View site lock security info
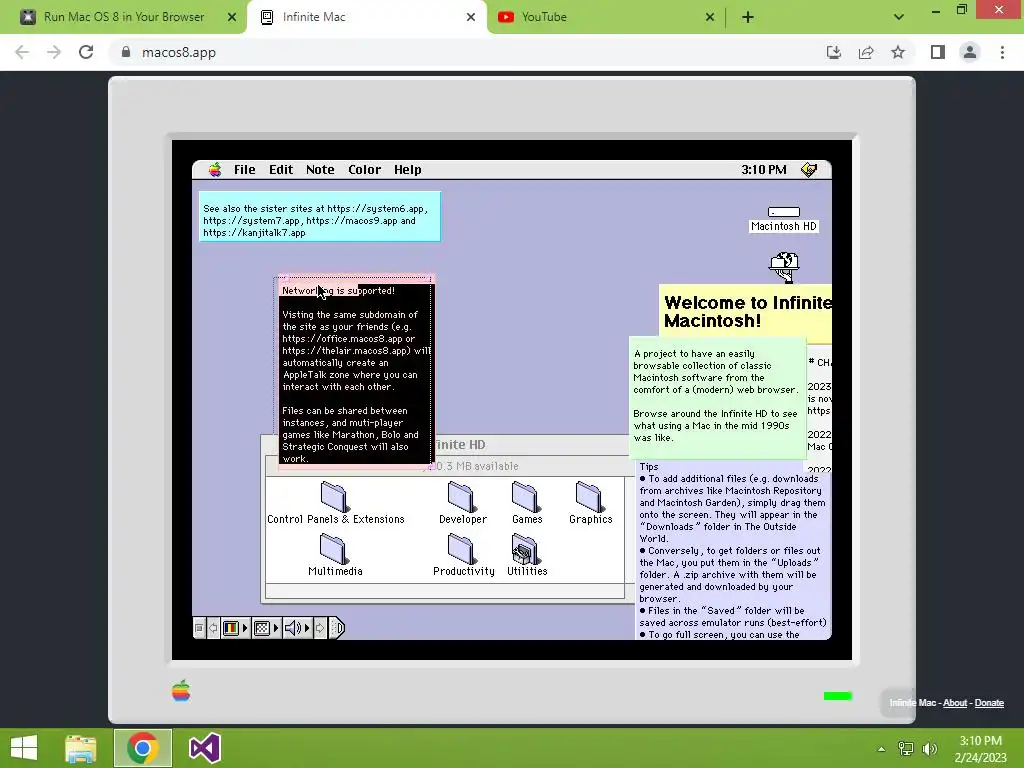 126,52
